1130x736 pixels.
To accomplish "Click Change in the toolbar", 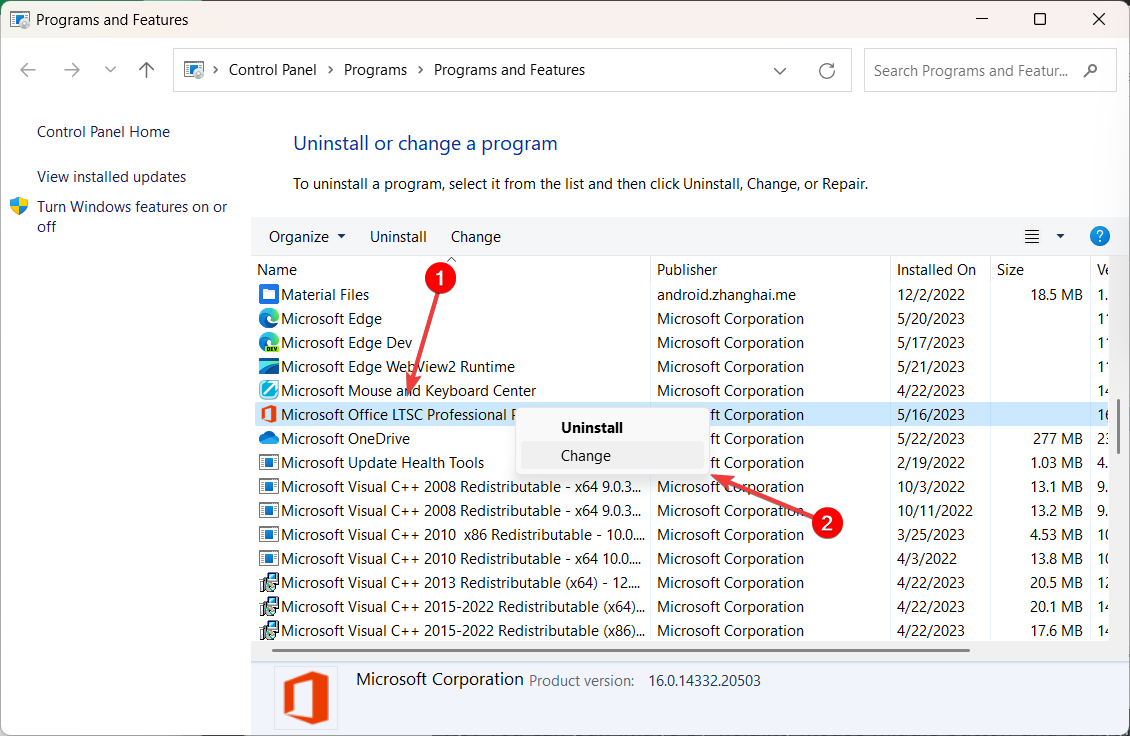I will [476, 236].
